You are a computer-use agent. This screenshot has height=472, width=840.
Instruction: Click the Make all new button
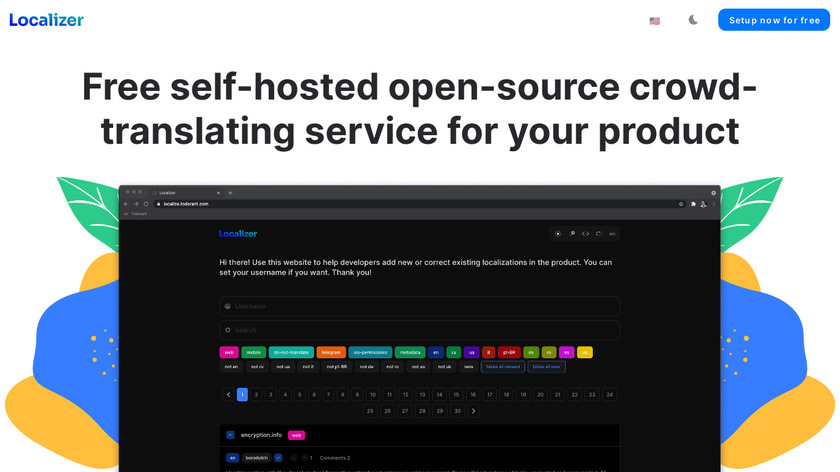pos(546,367)
